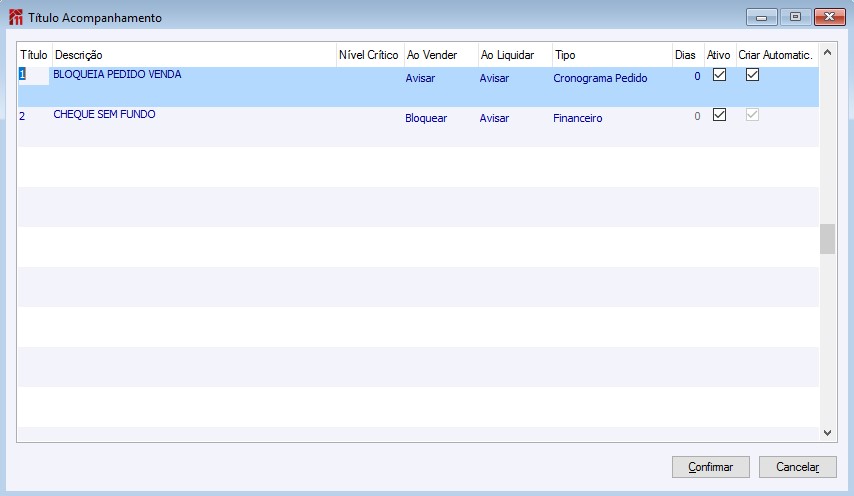Click the Ao Vender column header
Image resolution: width=854 pixels, height=496 pixels.
pyautogui.click(x=441, y=55)
